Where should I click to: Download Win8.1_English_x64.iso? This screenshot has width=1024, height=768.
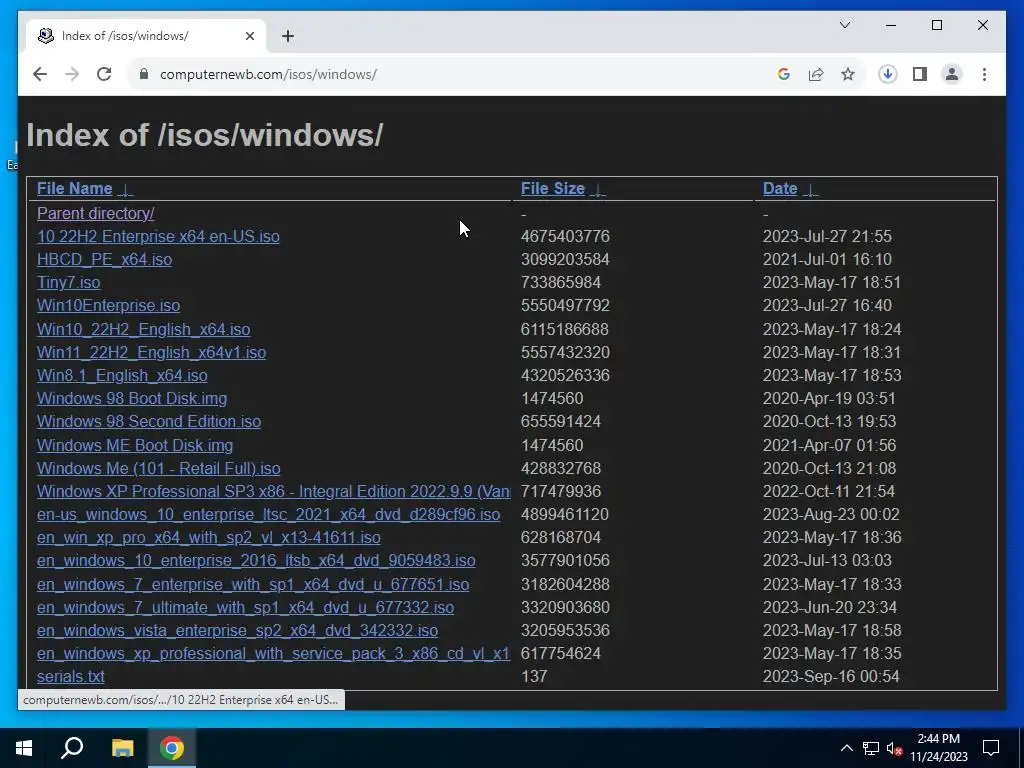point(122,376)
